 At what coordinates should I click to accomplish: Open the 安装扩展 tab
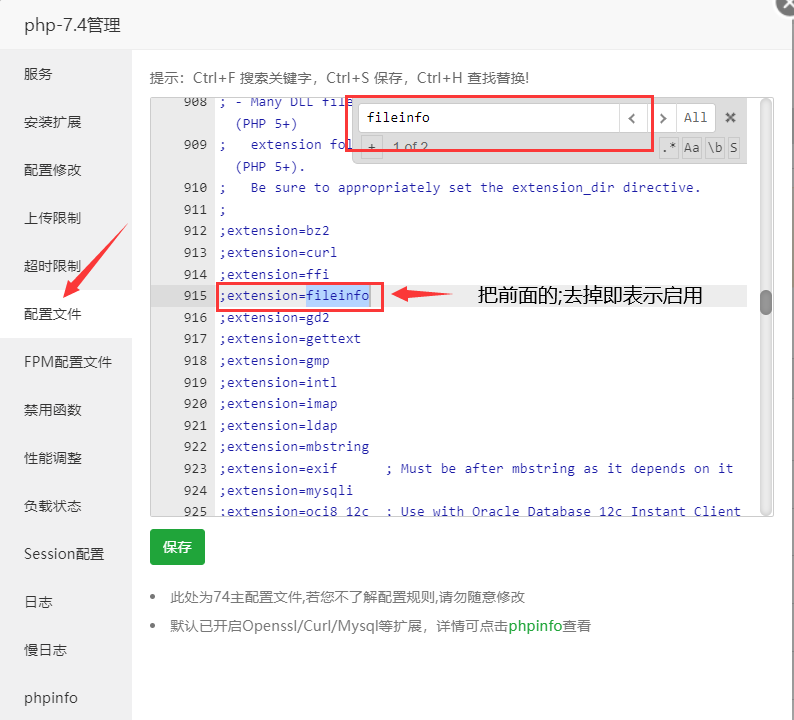pyautogui.click(x=66, y=122)
